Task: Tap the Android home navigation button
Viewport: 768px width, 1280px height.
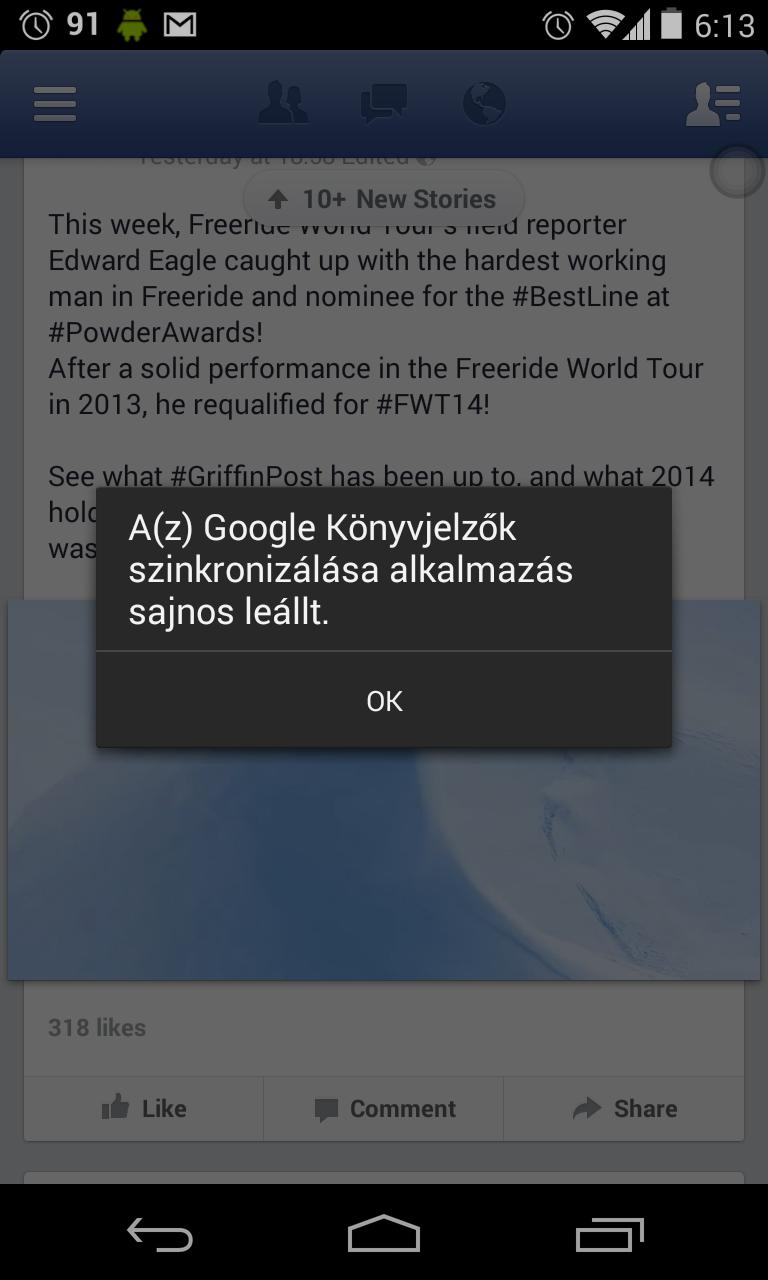Action: (384, 1234)
